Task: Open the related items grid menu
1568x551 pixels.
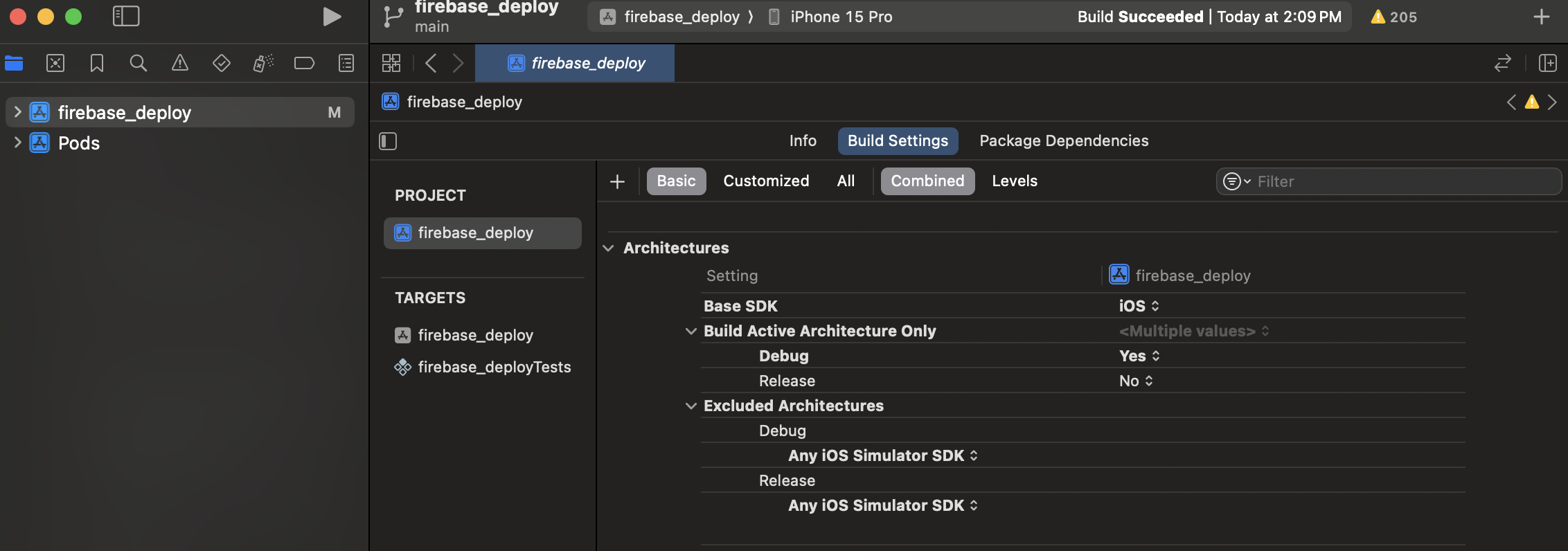Action: 391,64
